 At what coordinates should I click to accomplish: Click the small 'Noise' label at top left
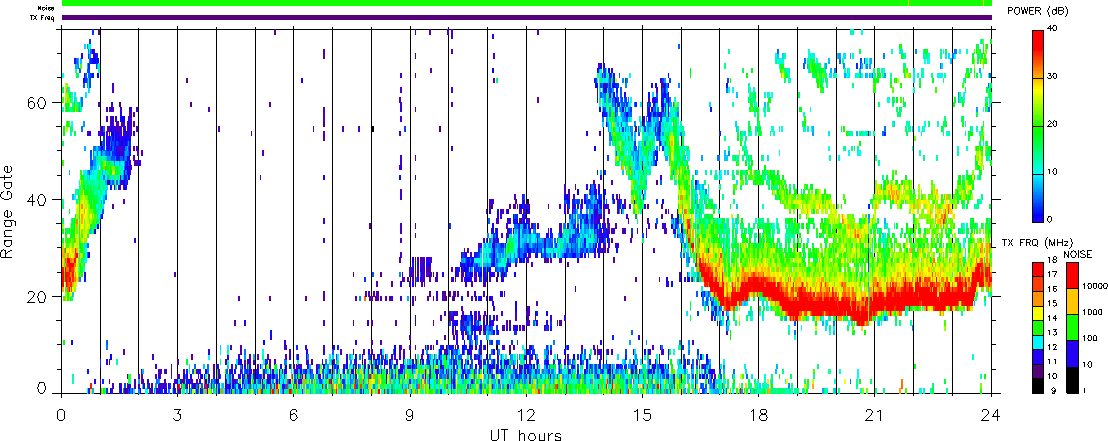coord(46,8)
